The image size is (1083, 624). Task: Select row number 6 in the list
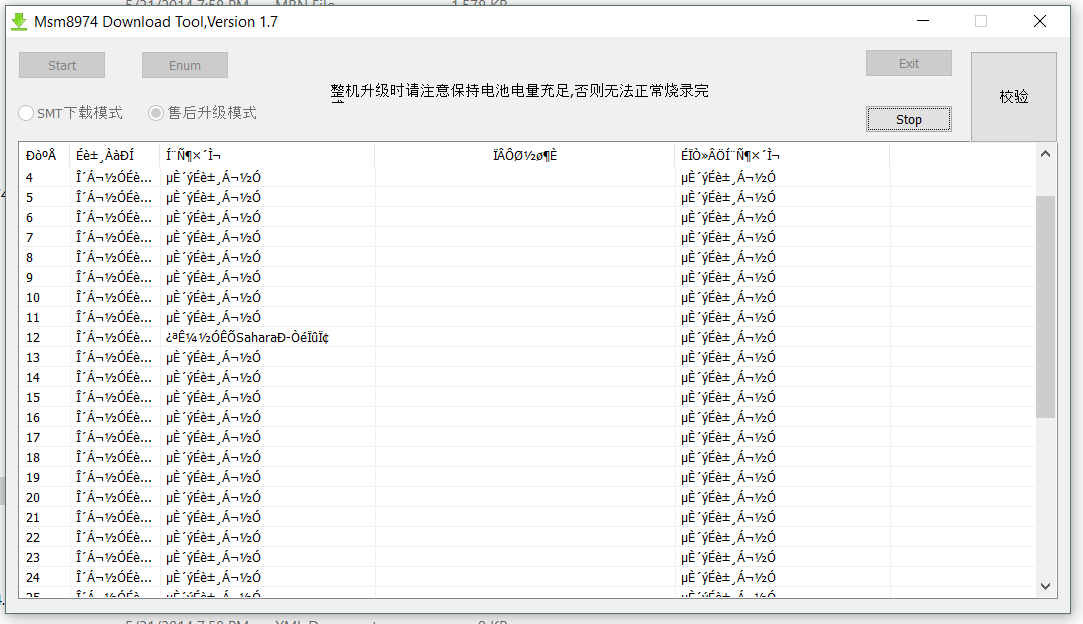coord(527,218)
